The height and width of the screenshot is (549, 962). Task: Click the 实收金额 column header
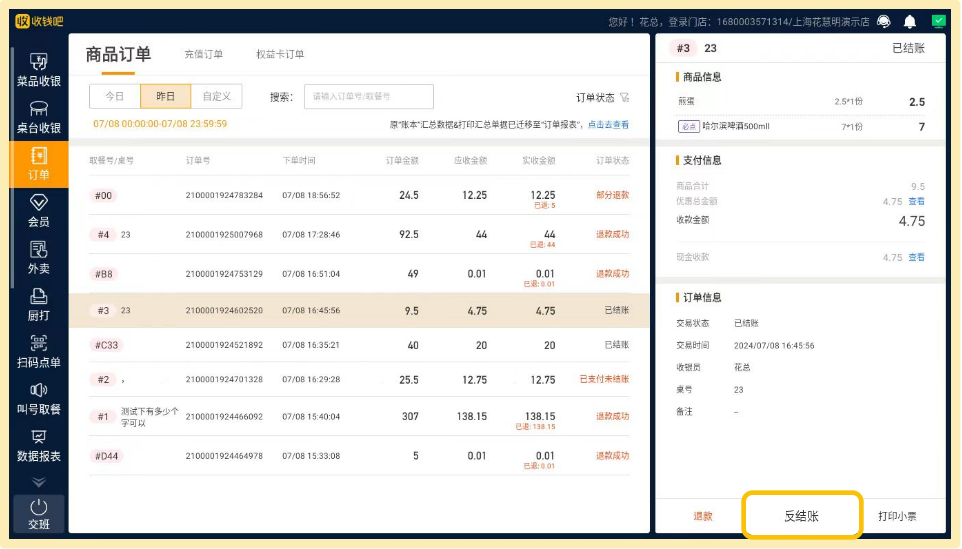(539, 160)
